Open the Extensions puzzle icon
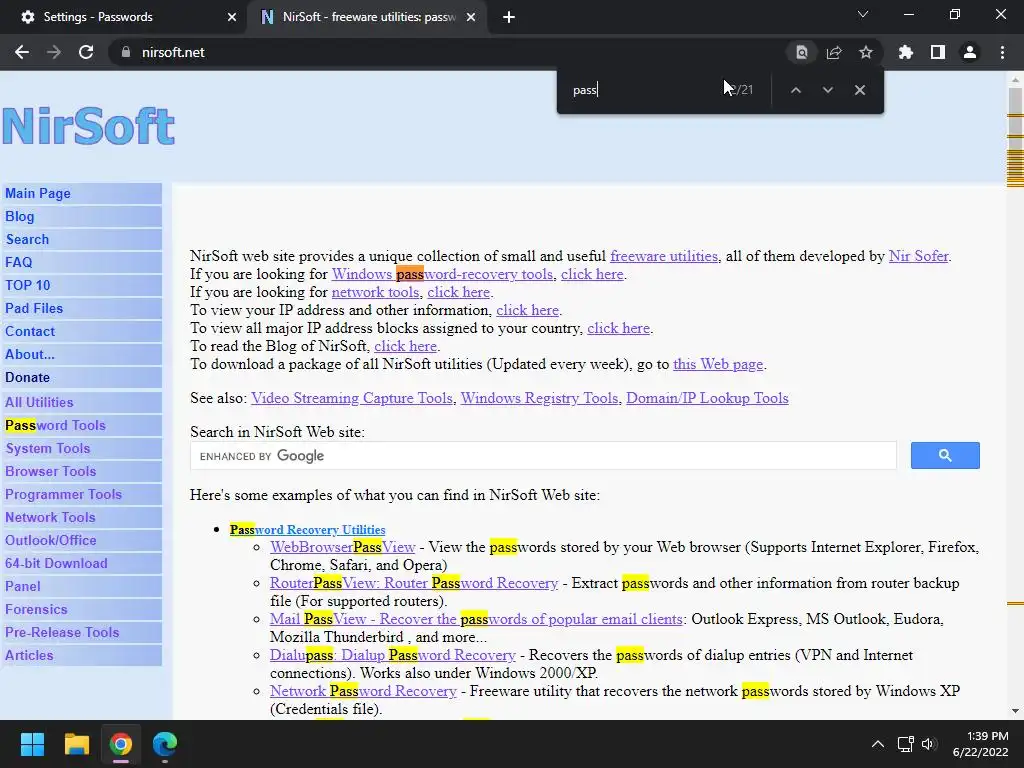 906,52
